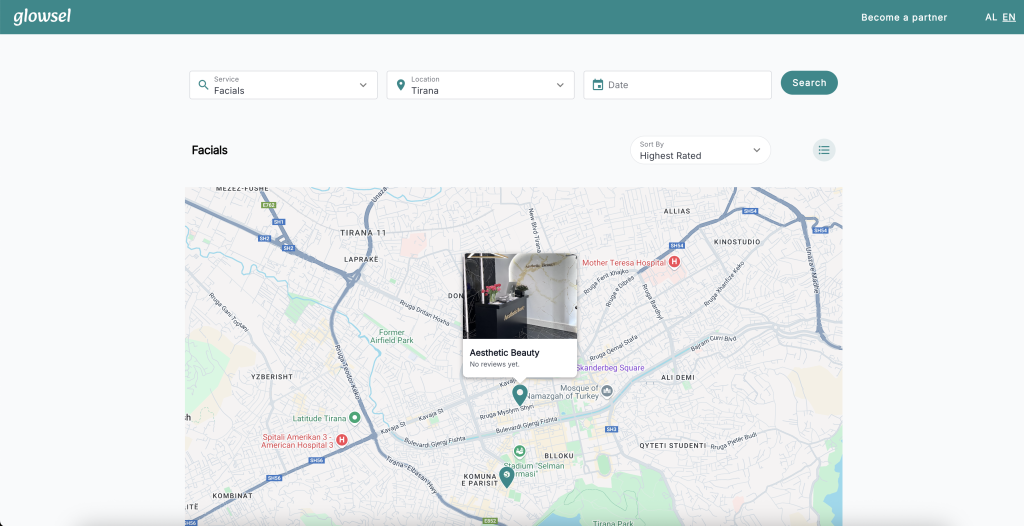Click the ALI DEMI map label

[x=678, y=377]
